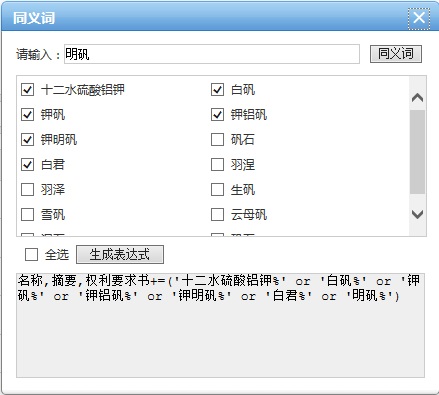Check the 羽涅 checkbox

[x=217, y=165]
